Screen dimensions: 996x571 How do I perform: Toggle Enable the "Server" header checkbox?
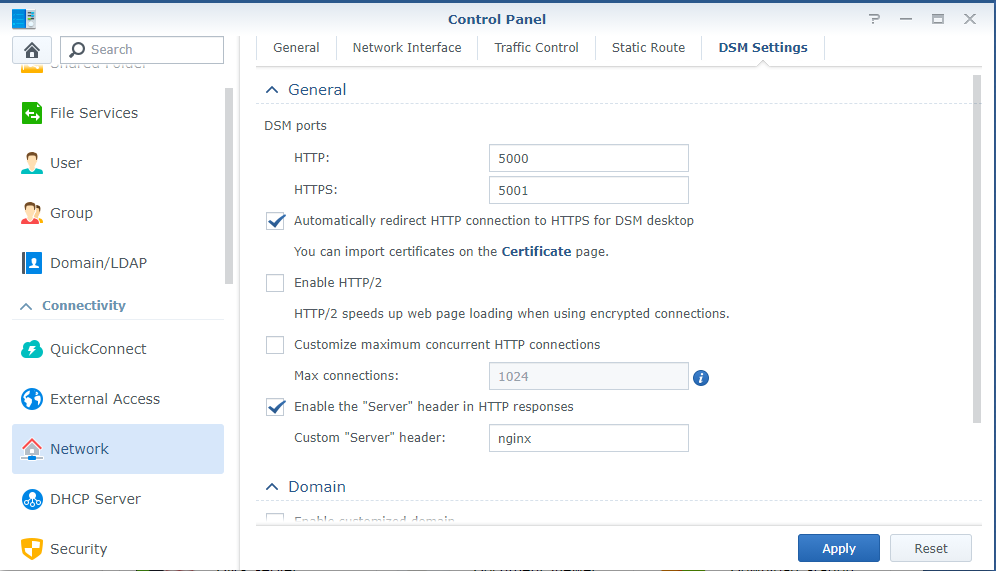coord(275,407)
